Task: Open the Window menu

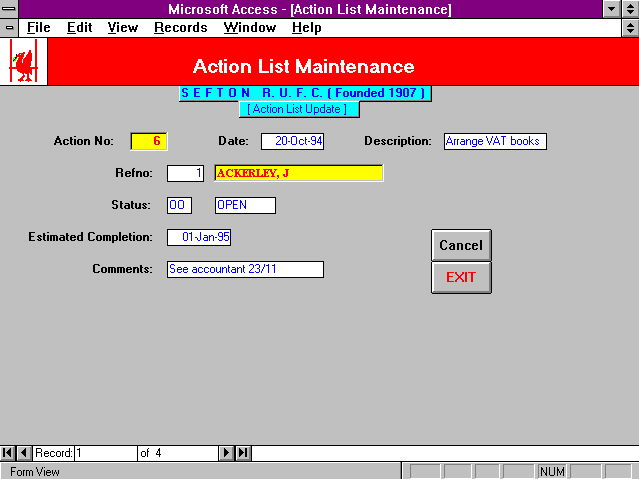Action: click(250, 28)
